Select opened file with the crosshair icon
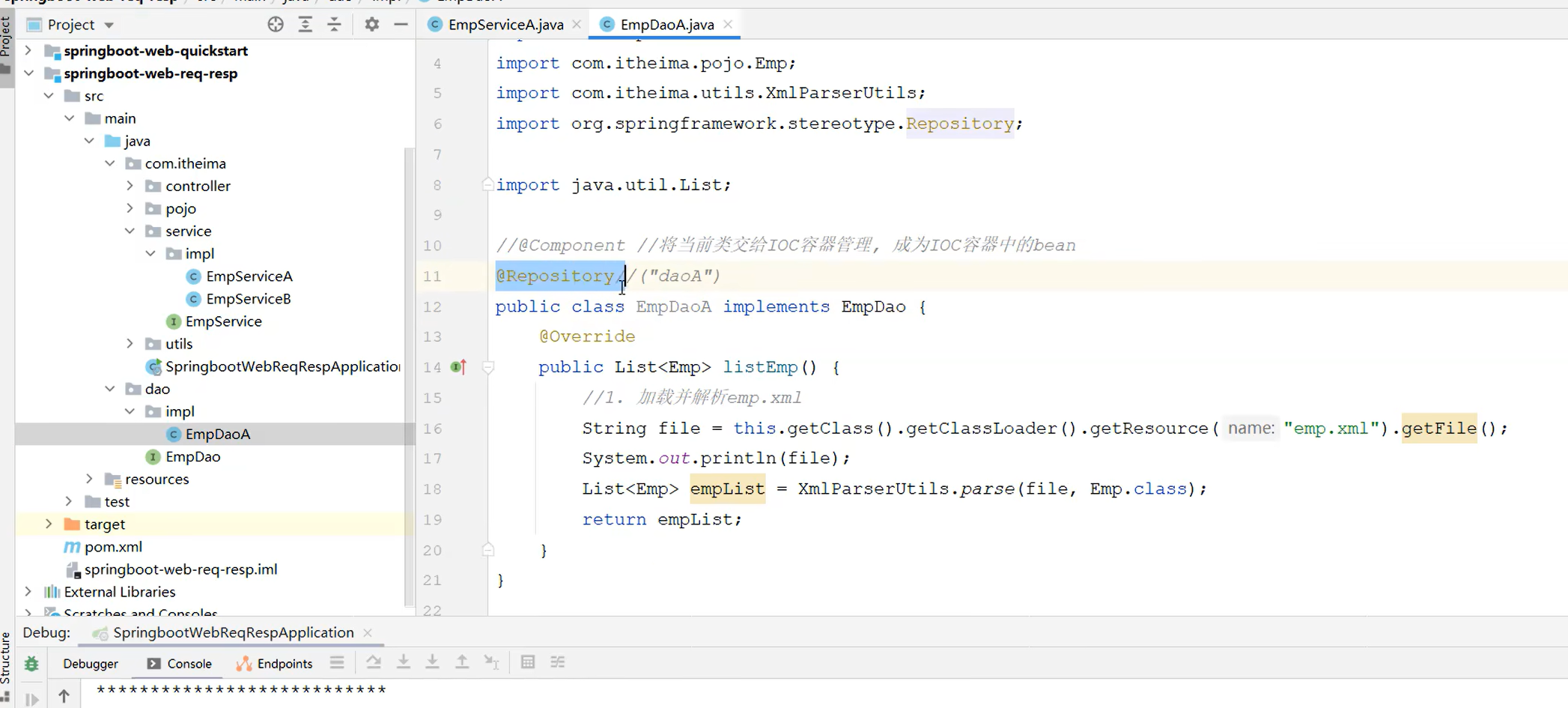 (276, 24)
